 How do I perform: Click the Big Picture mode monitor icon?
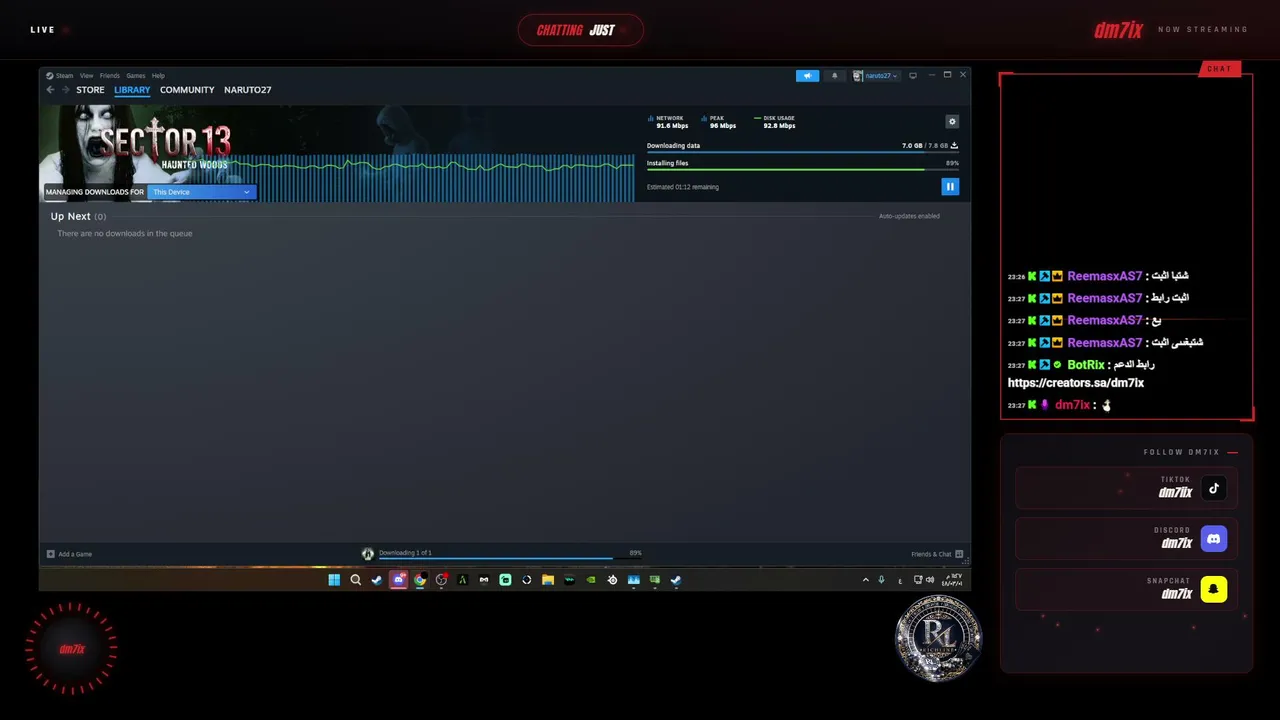pos(912,76)
